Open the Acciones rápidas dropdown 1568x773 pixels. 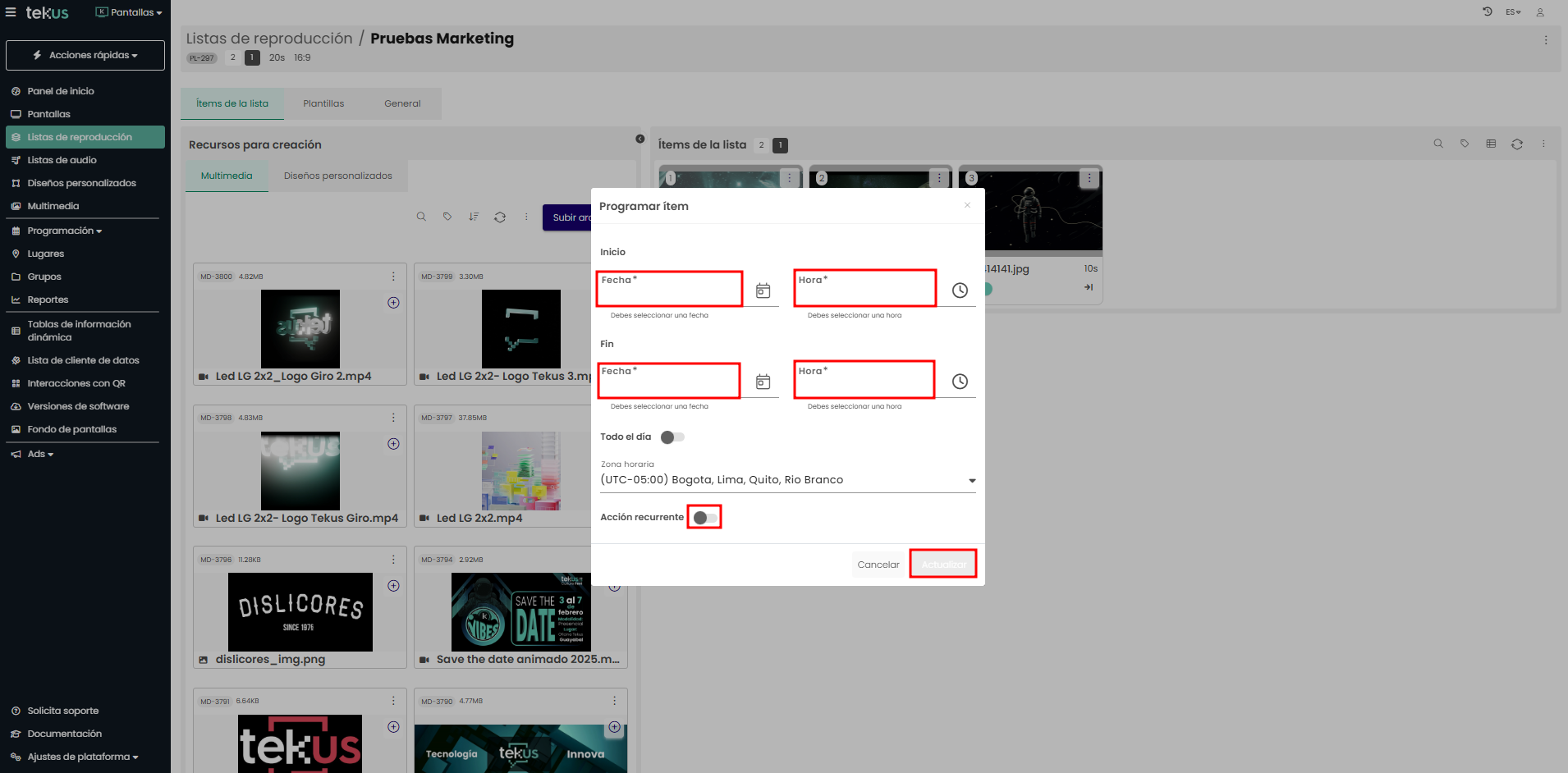click(85, 55)
